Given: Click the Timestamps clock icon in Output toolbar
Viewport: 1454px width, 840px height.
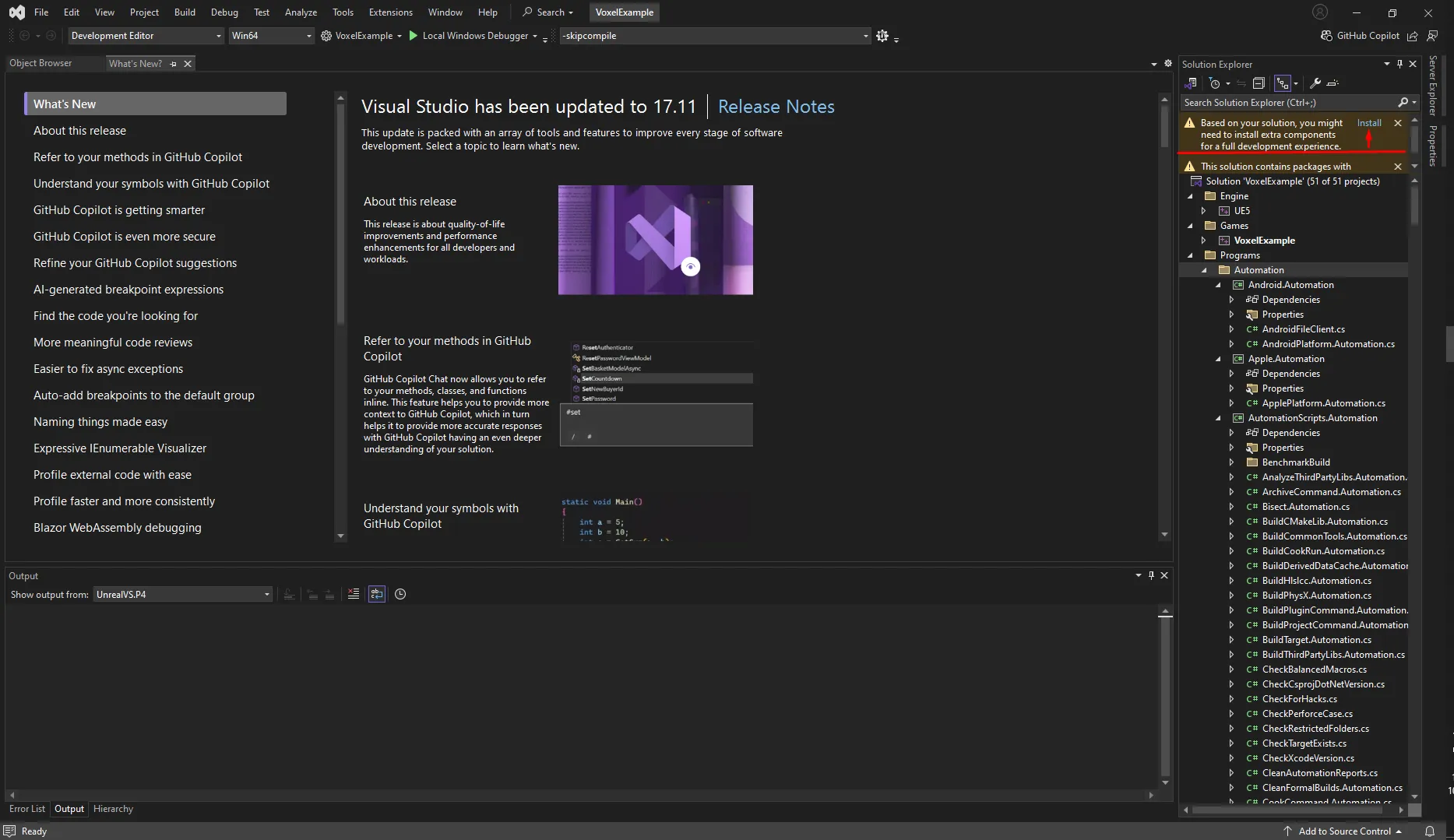Looking at the screenshot, I should [x=400, y=594].
